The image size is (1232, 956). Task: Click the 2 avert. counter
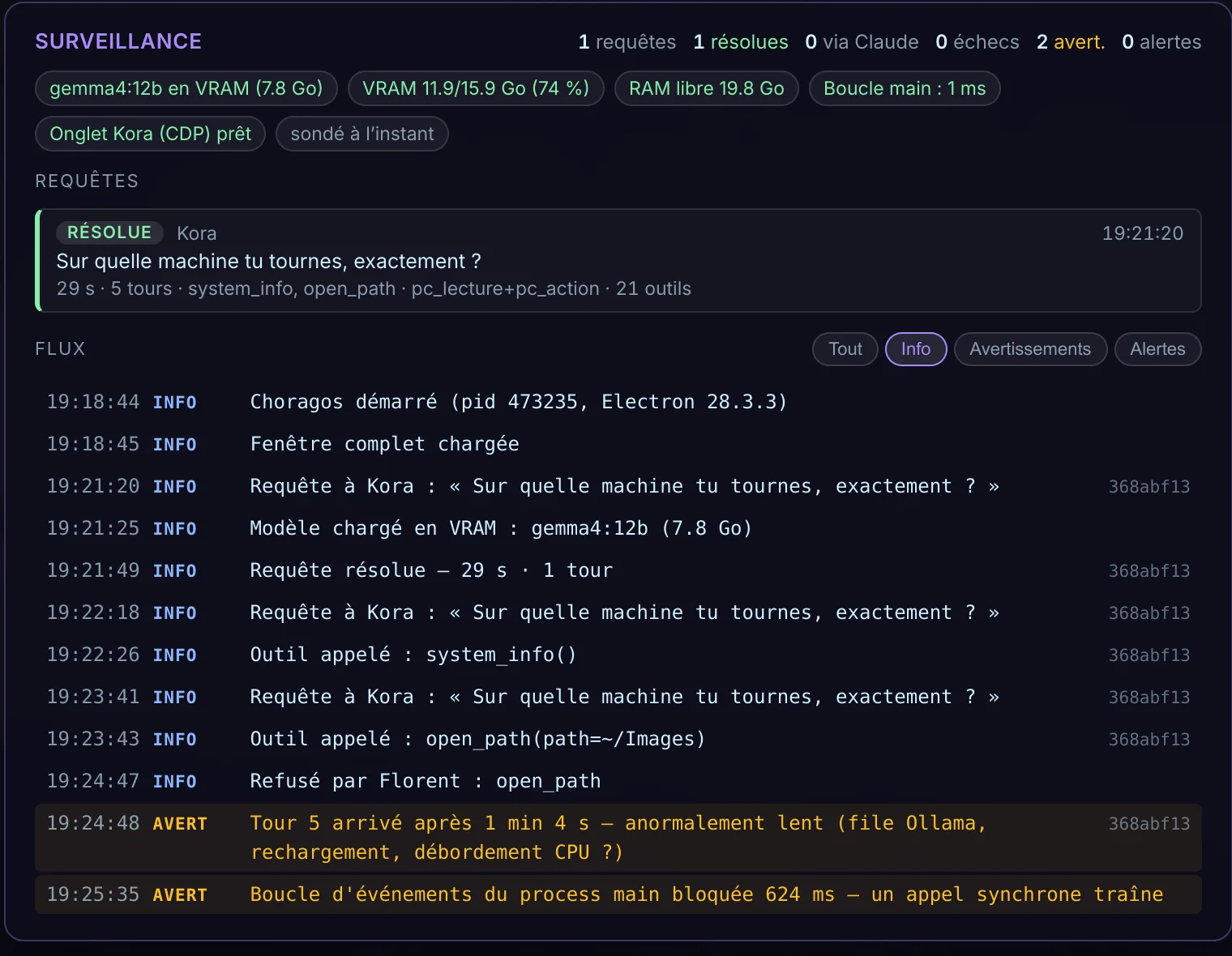(1071, 42)
